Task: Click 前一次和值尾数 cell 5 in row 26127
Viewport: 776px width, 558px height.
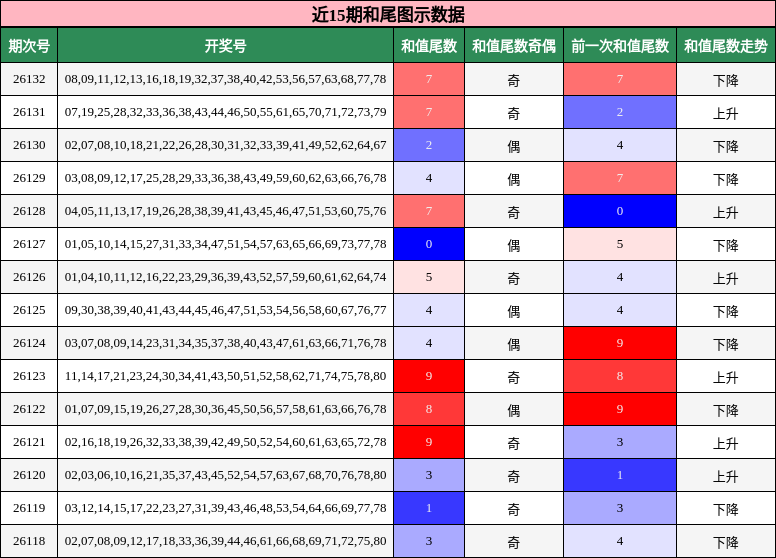Action: (x=620, y=244)
